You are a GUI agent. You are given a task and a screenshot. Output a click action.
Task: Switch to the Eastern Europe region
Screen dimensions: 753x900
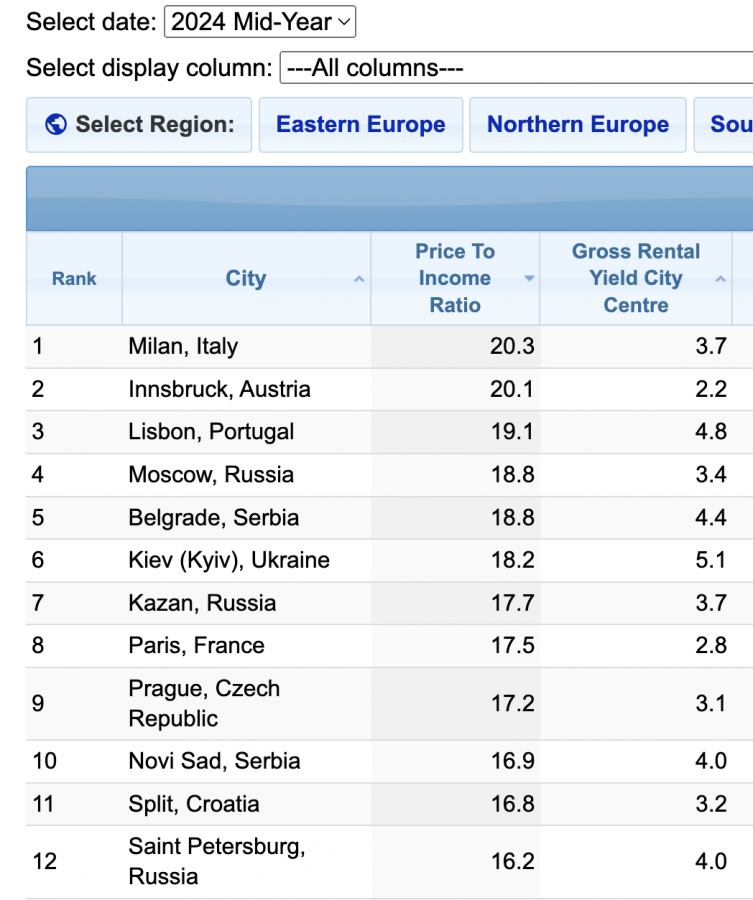coord(360,125)
